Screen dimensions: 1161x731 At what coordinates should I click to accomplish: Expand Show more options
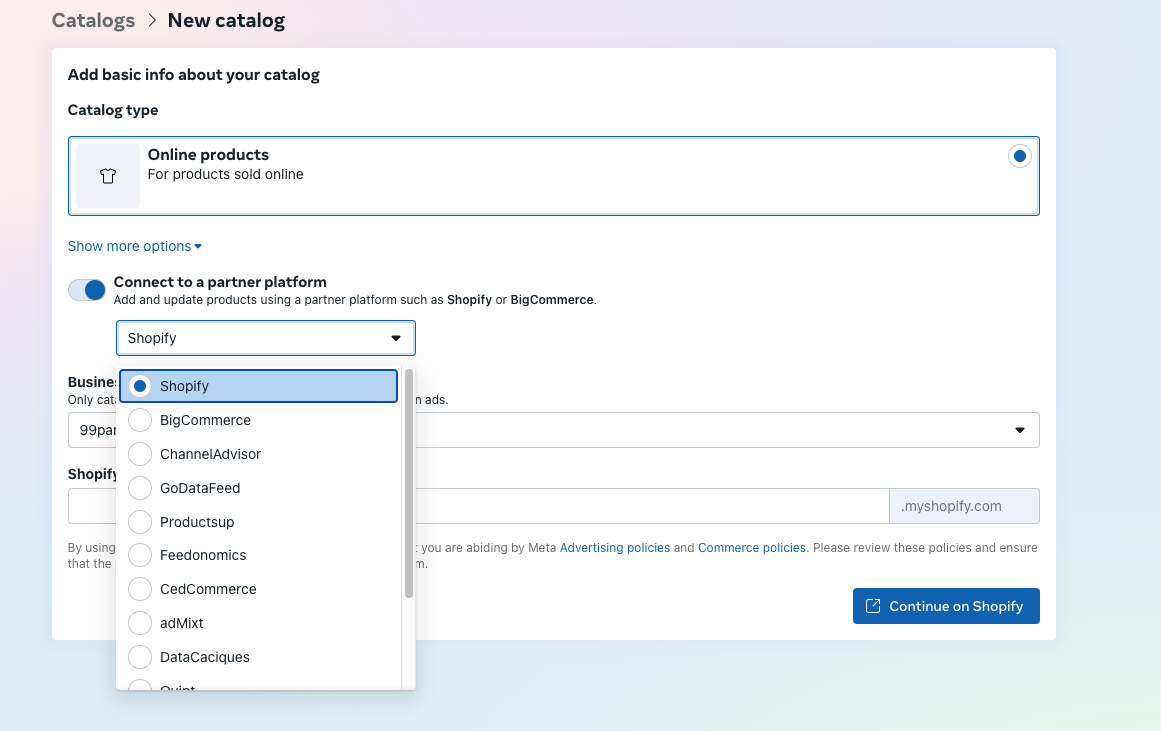click(x=135, y=246)
